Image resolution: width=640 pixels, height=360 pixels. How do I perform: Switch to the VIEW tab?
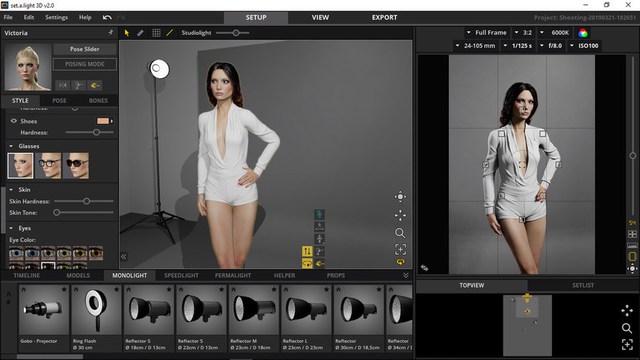(320, 18)
